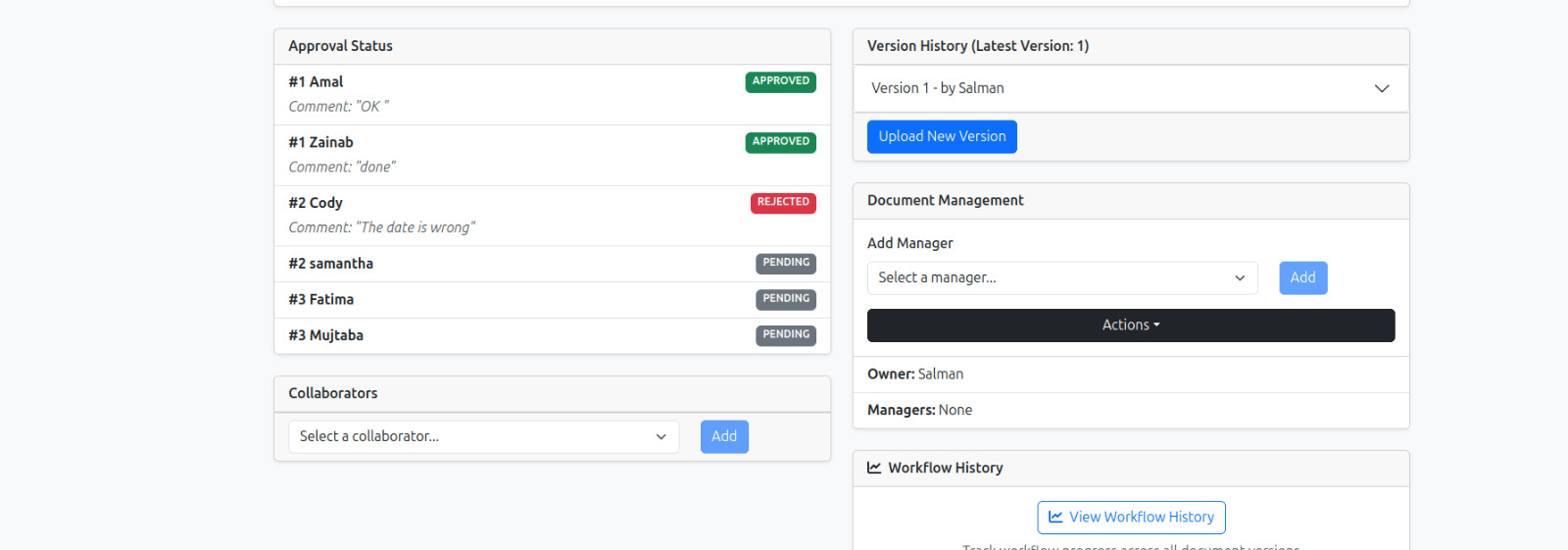The height and width of the screenshot is (550, 1568).
Task: Open the Select a collaborator dropdown
Action: click(x=484, y=437)
